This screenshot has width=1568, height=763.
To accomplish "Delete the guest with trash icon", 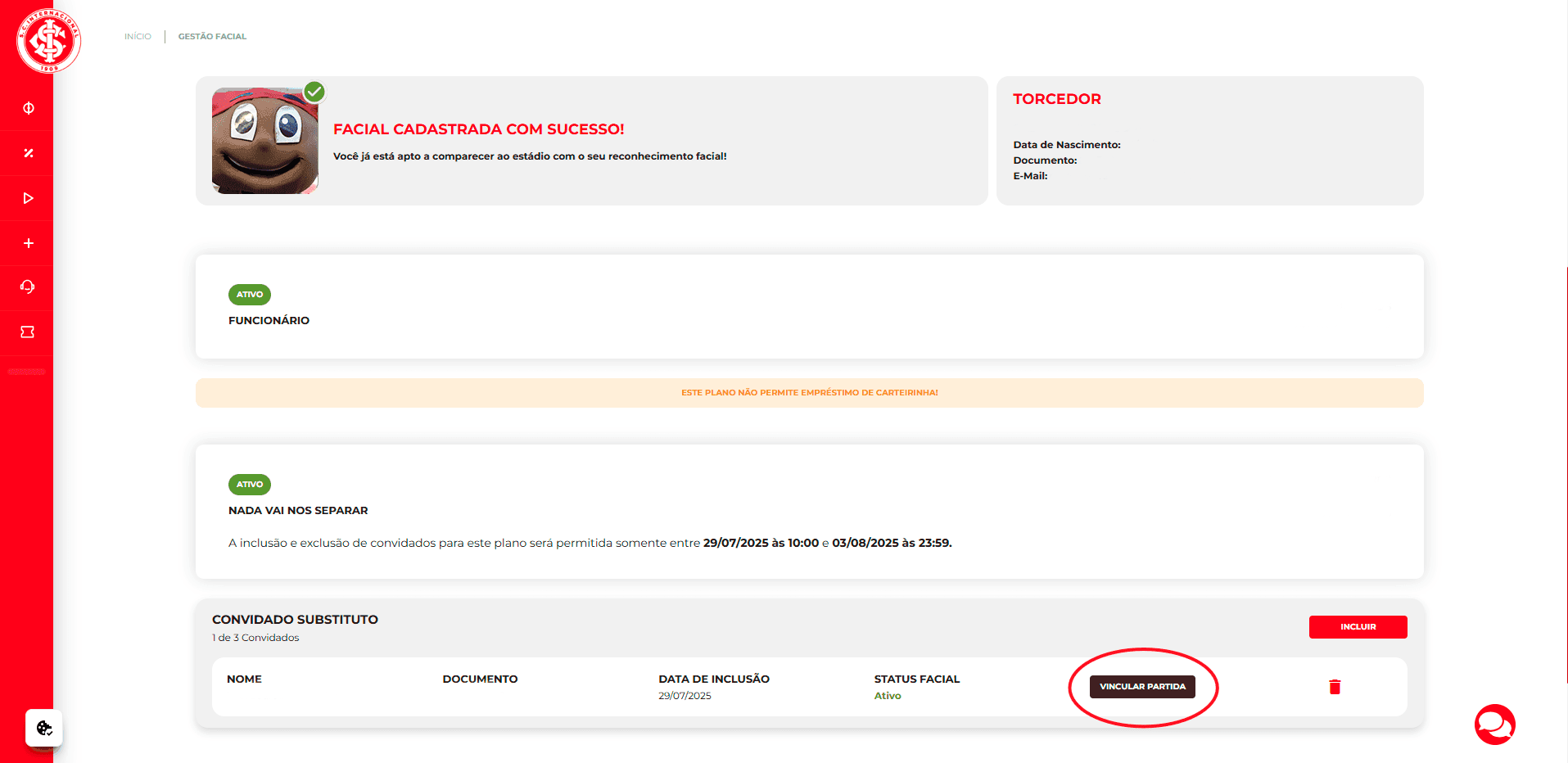I will 1335,687.
